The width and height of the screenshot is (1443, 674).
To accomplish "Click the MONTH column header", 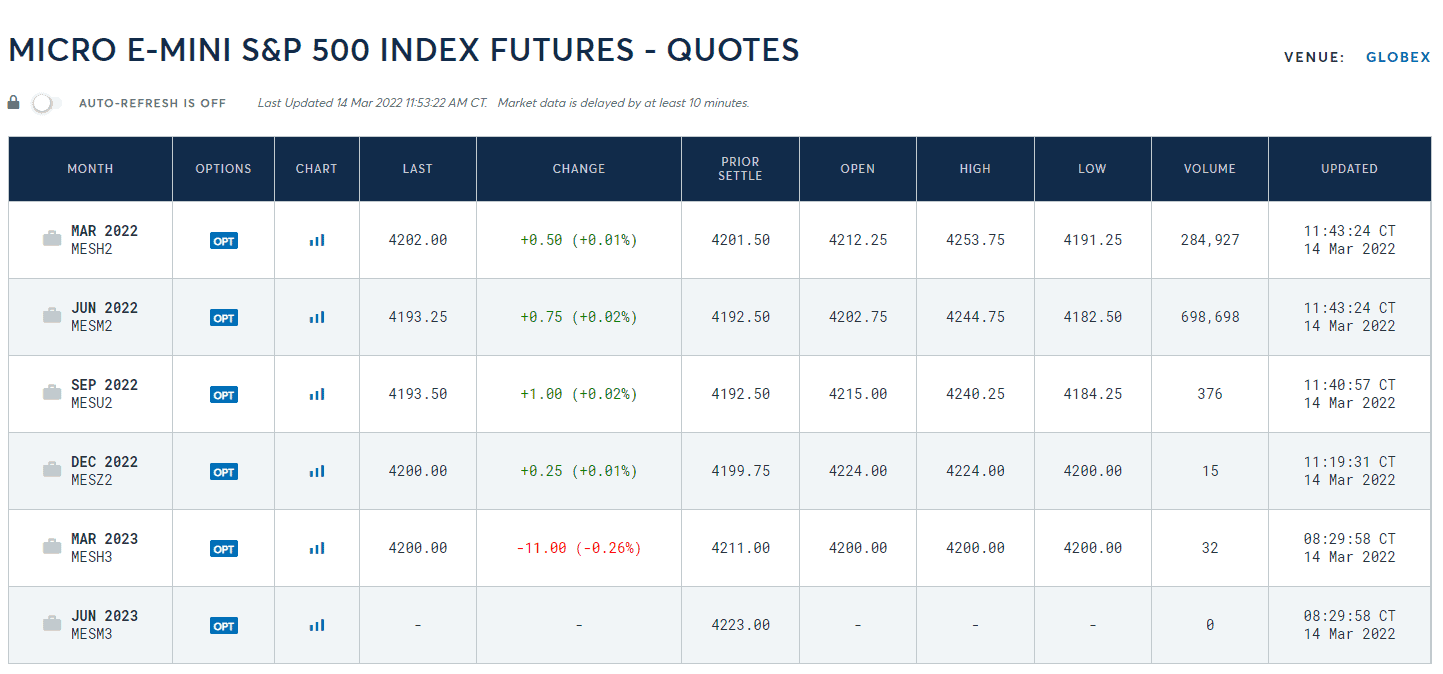I will (90, 169).
